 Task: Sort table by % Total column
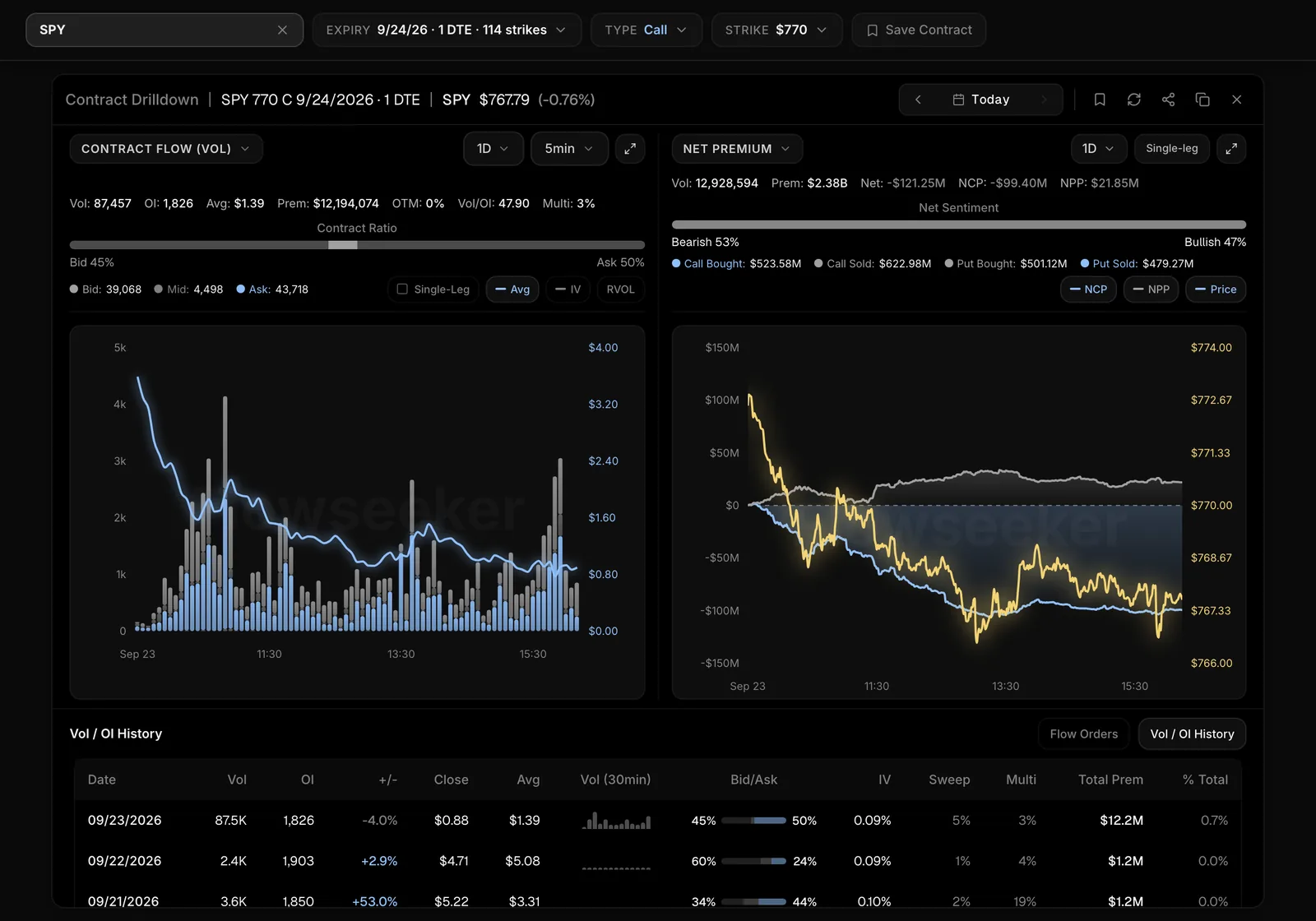point(1205,780)
